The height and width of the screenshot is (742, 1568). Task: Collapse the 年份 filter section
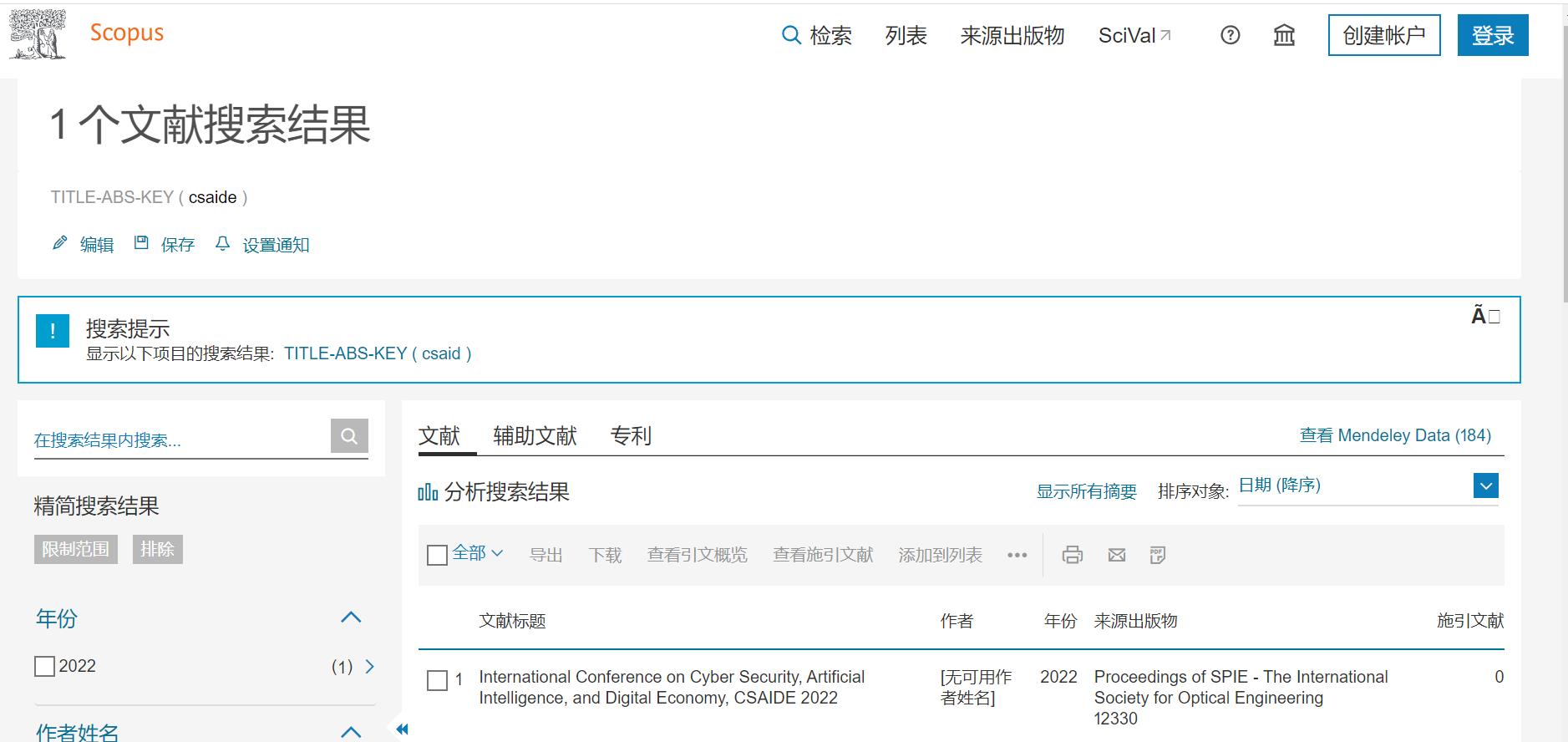click(x=351, y=617)
